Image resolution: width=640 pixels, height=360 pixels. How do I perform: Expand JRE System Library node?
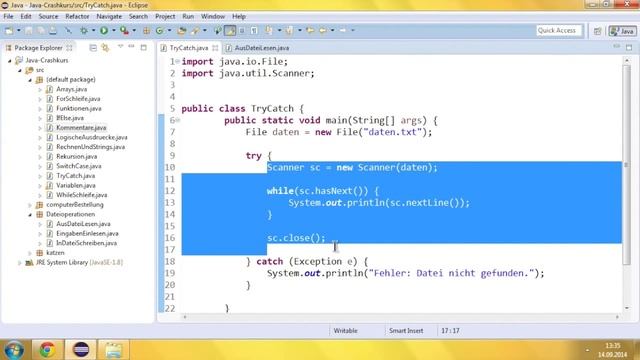20,263
